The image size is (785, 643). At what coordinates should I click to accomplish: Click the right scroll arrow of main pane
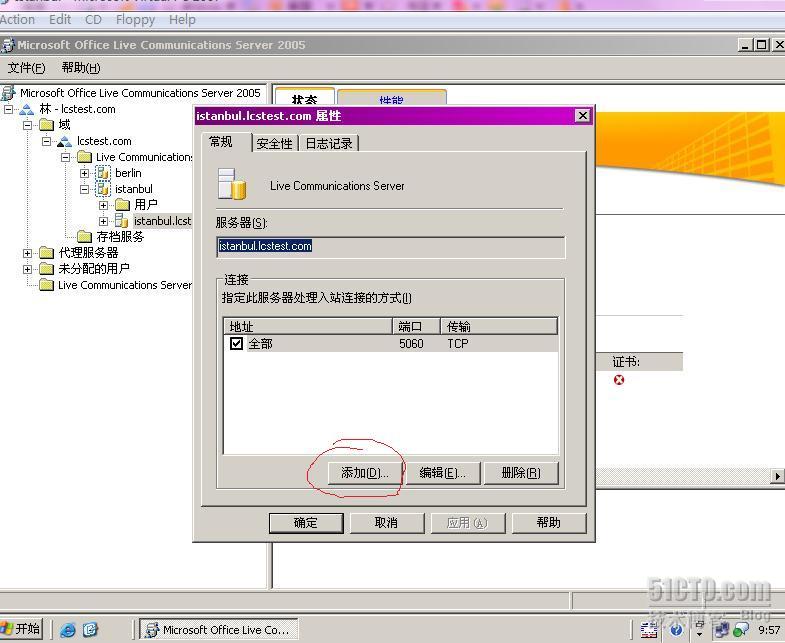click(x=777, y=476)
